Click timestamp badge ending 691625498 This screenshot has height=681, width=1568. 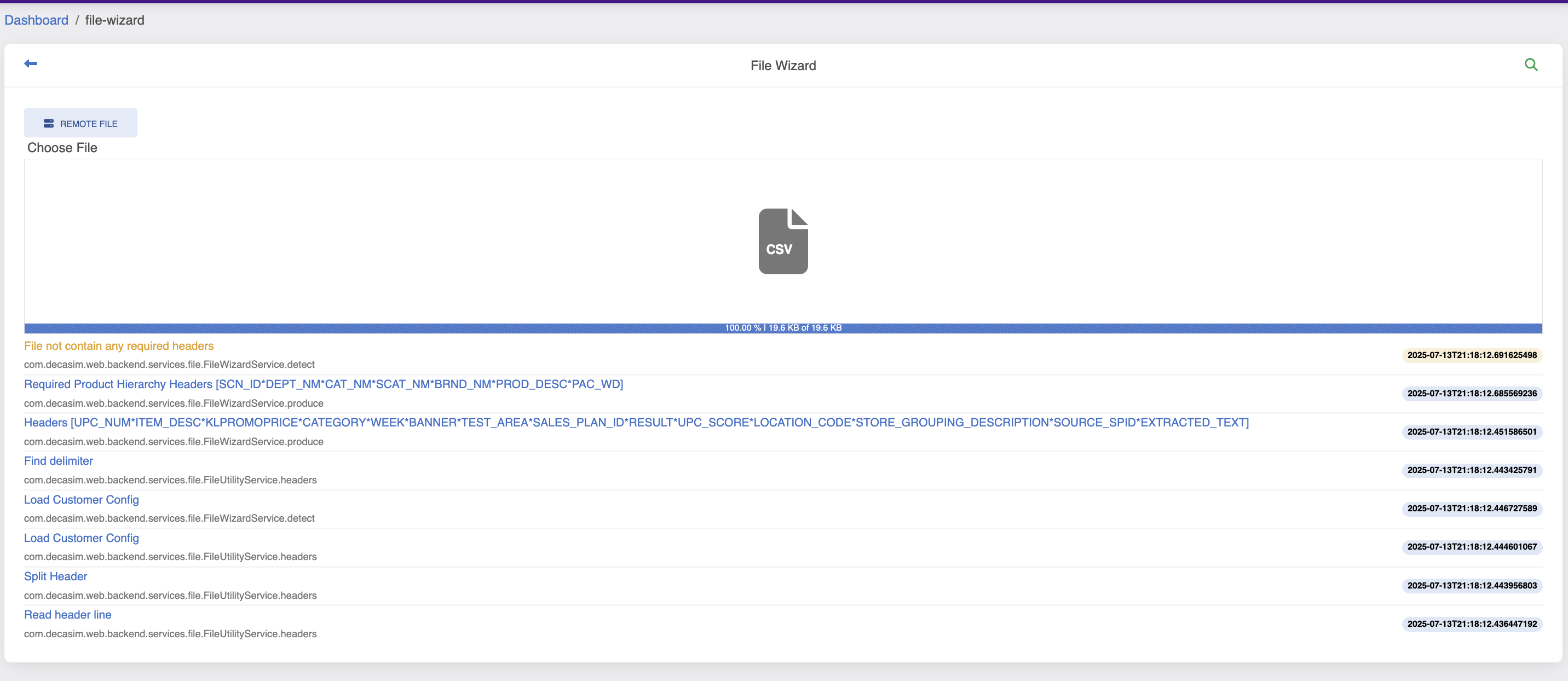coord(1472,355)
